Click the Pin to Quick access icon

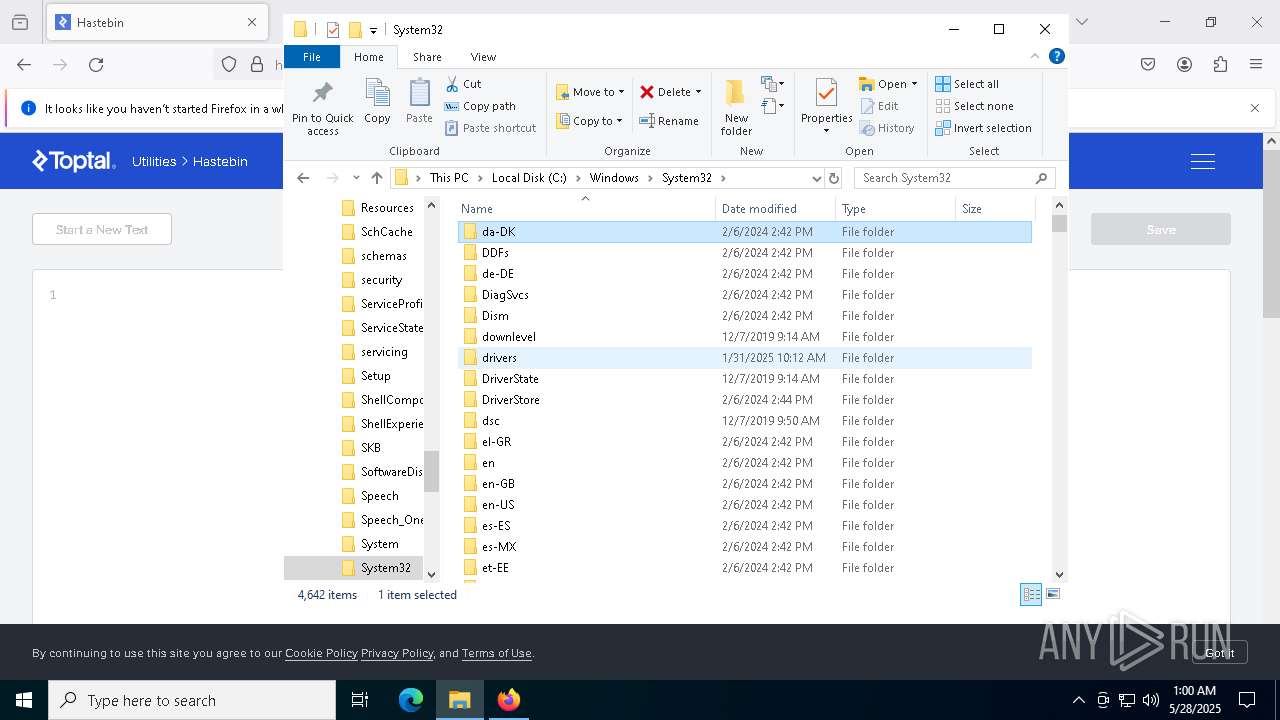tap(322, 108)
